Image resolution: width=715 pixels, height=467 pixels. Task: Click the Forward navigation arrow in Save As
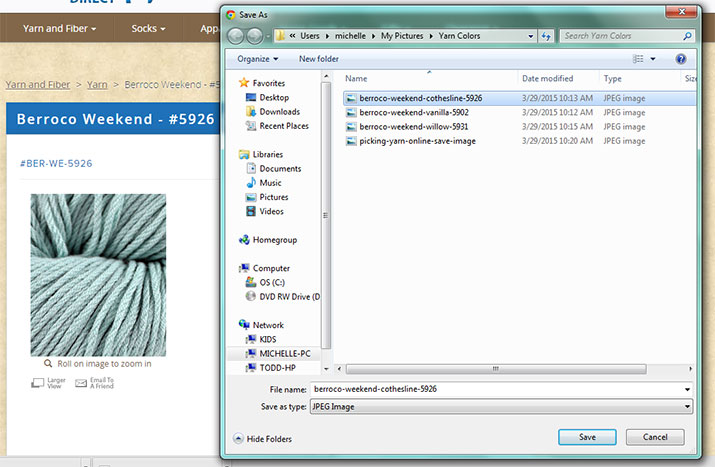(254, 36)
